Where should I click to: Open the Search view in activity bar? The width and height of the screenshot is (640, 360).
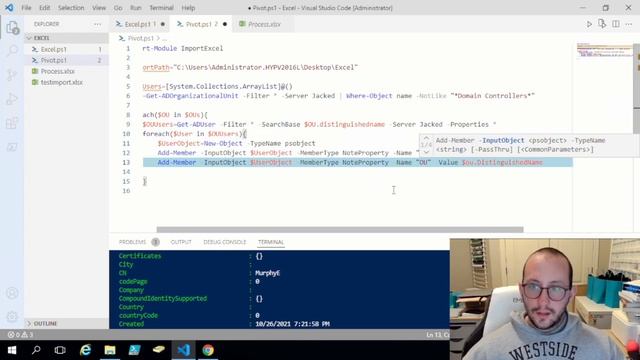(x=12, y=51)
